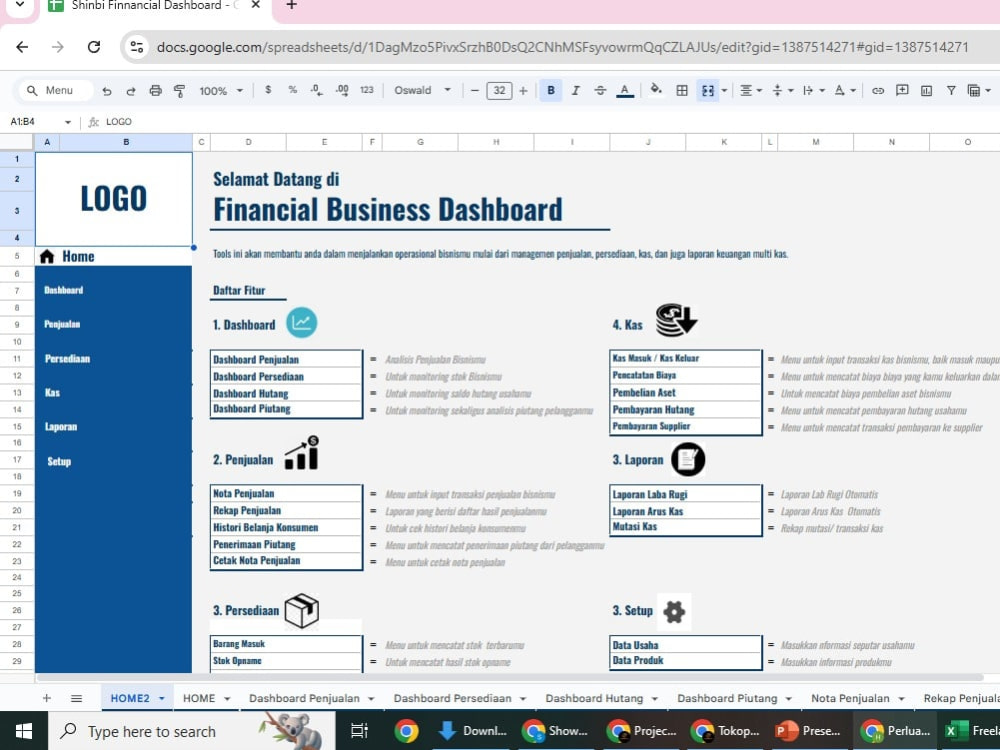The width and height of the screenshot is (1000, 750).
Task: Open the text color picker
Action: [625, 91]
